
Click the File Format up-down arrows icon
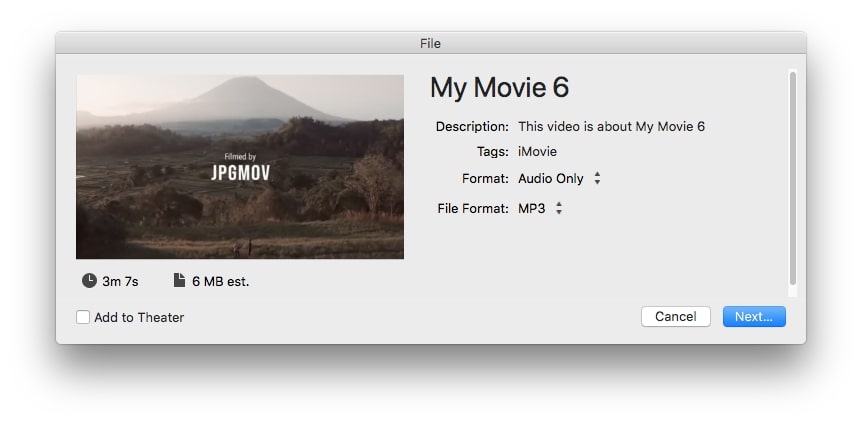559,209
